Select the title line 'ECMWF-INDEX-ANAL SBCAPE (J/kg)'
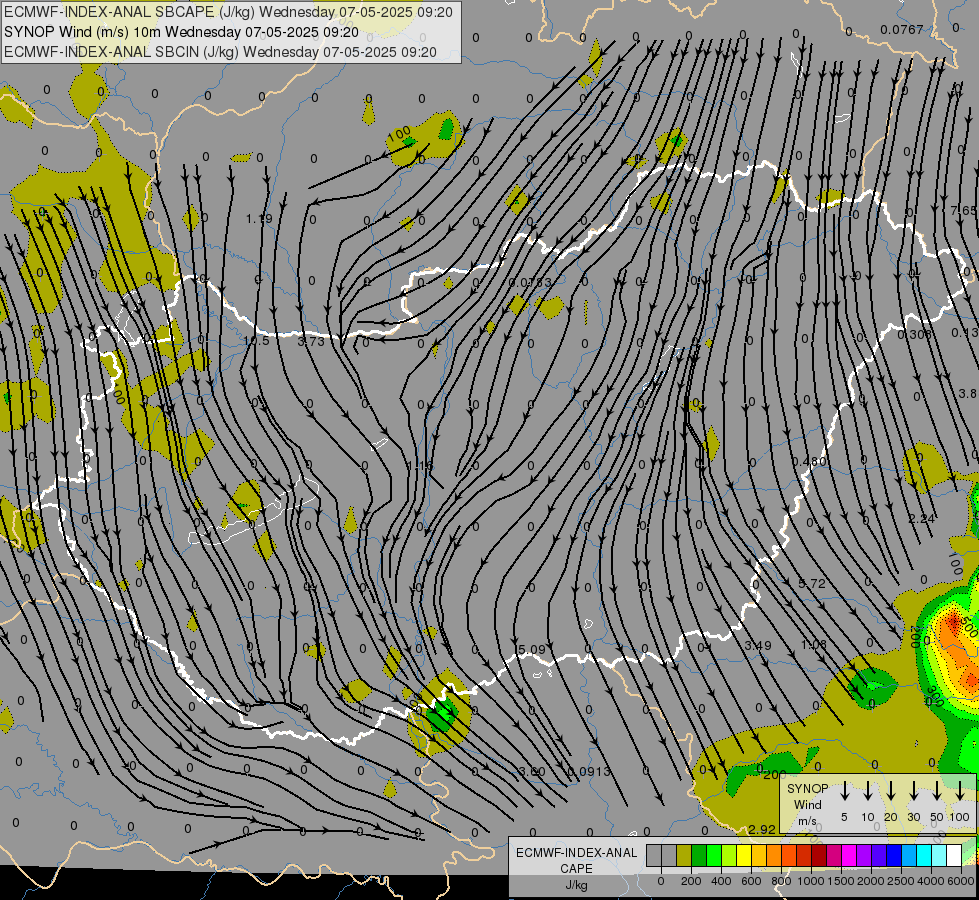979x900 pixels. [229, 12]
